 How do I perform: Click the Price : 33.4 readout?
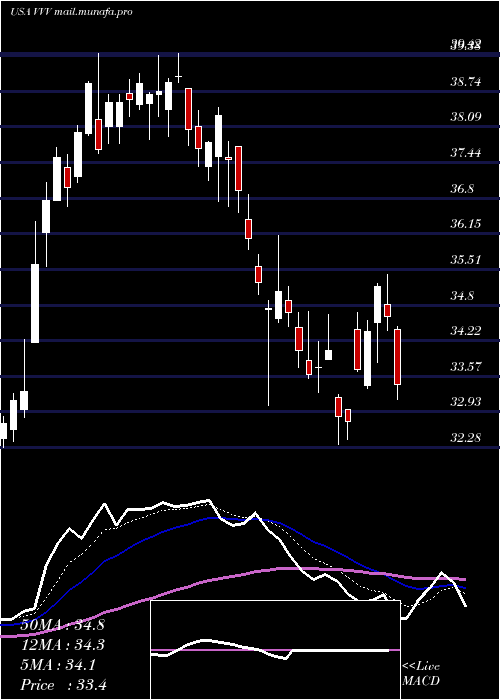tap(63, 685)
